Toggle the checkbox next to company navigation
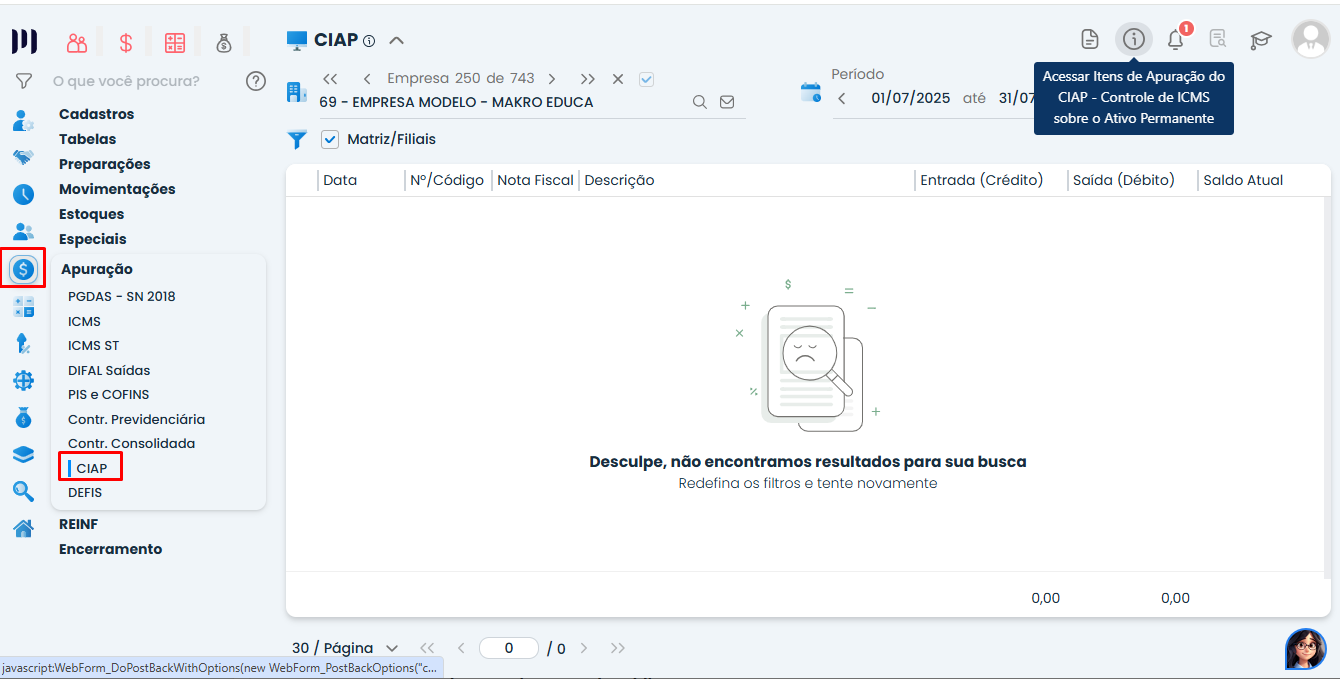 coord(646,79)
